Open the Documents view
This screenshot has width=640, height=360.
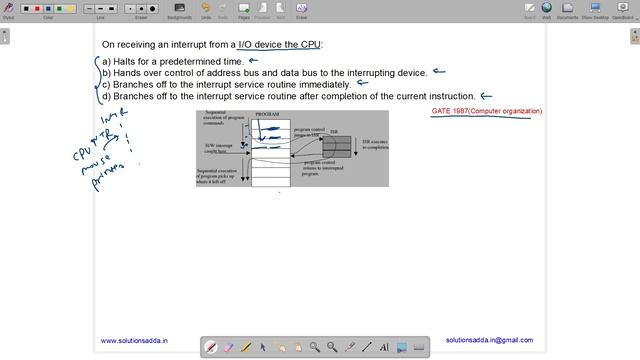[567, 10]
